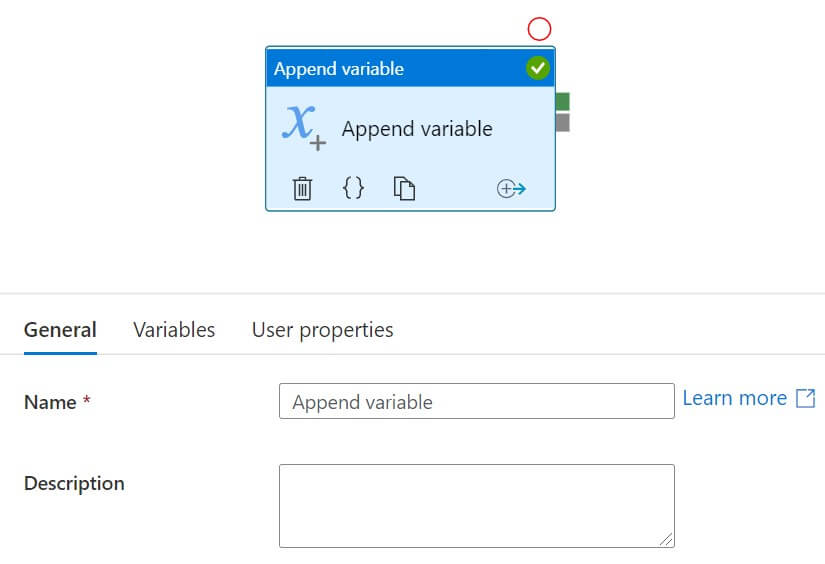Screen dimensions: 825x564
Task: Click the external link icon beside Learn more
Action: pyautogui.click(x=805, y=398)
